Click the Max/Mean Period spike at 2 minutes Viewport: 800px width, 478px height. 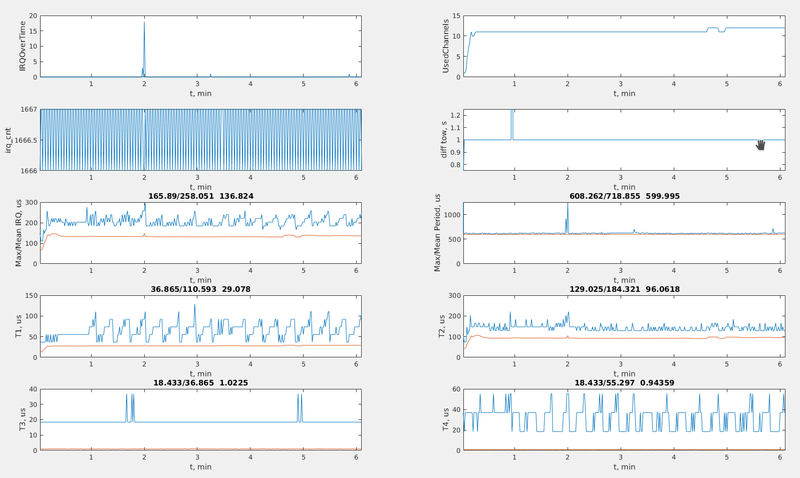click(x=567, y=218)
